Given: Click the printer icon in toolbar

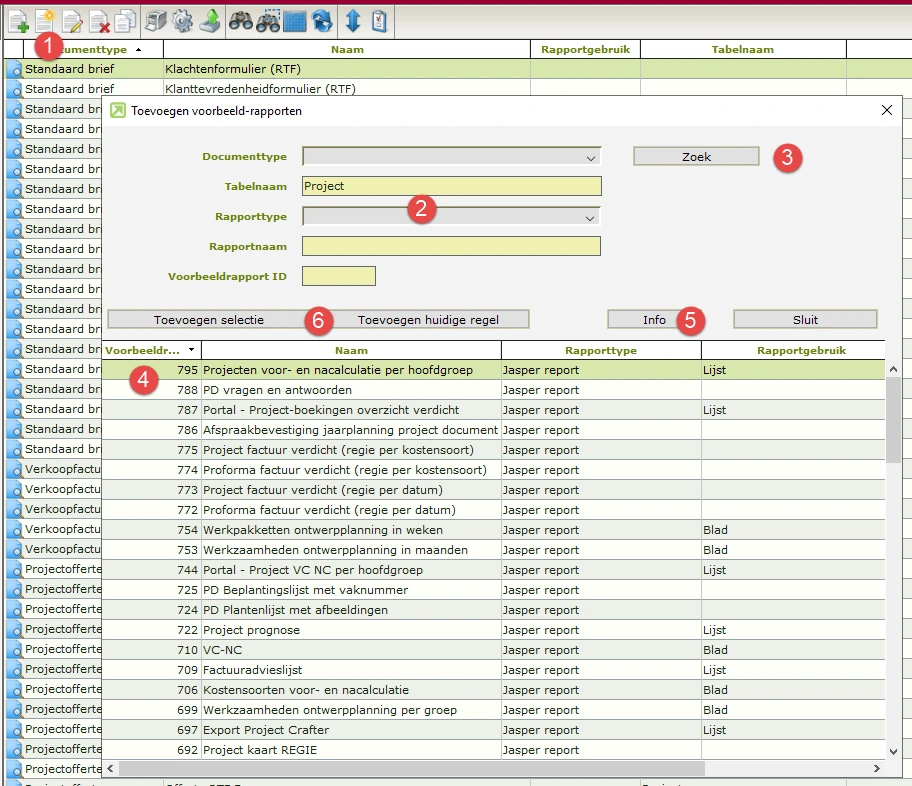Looking at the screenshot, I should click(x=156, y=20).
